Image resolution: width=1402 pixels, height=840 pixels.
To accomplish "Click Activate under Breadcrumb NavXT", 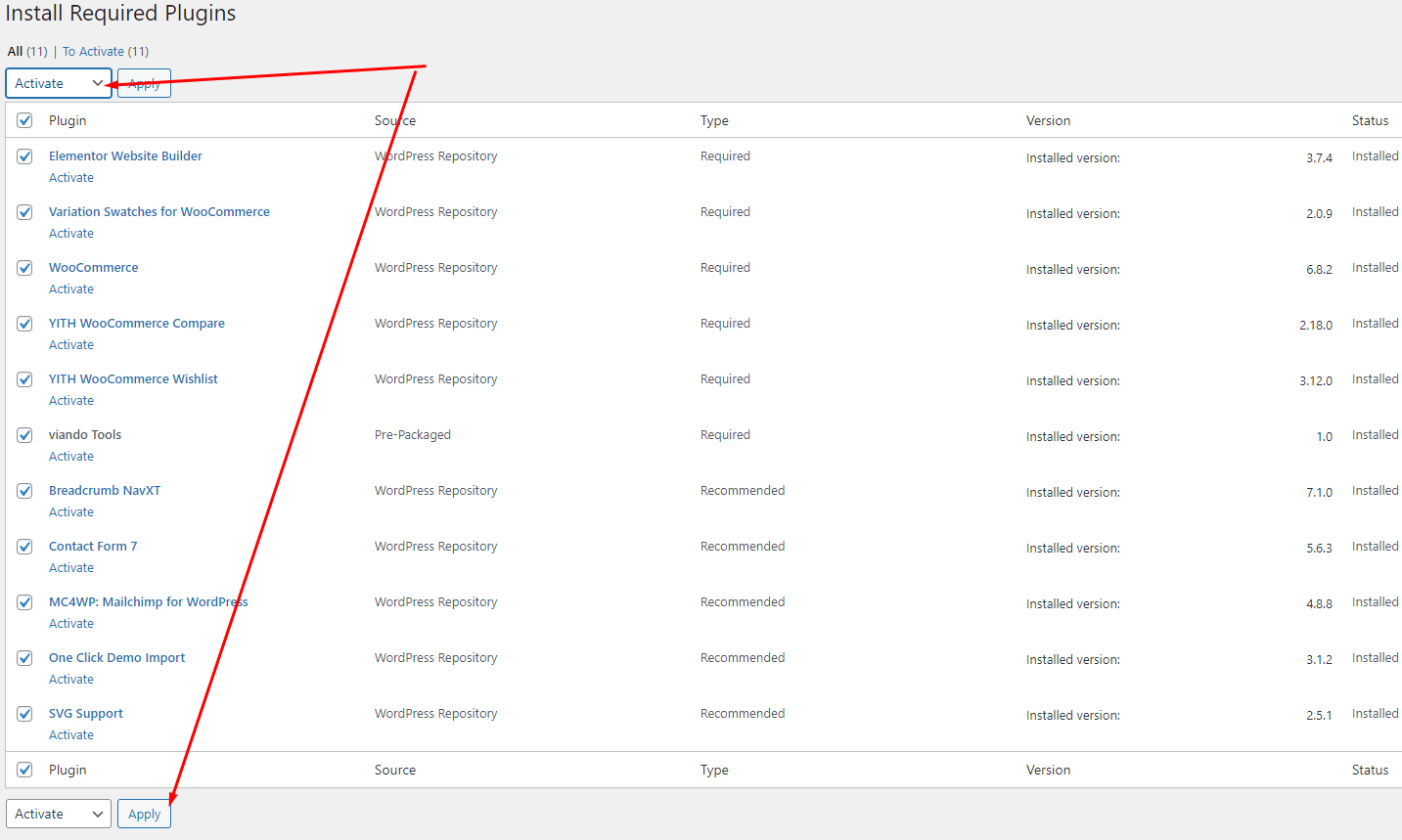I will click(x=71, y=512).
